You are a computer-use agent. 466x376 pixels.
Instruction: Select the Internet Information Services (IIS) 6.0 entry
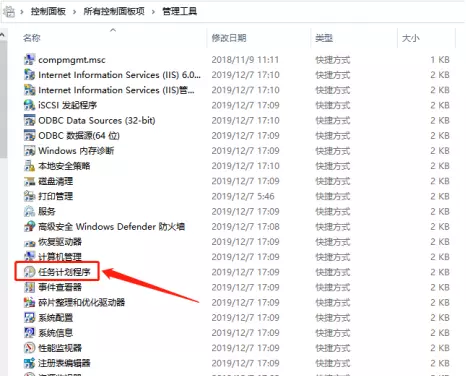[120, 75]
